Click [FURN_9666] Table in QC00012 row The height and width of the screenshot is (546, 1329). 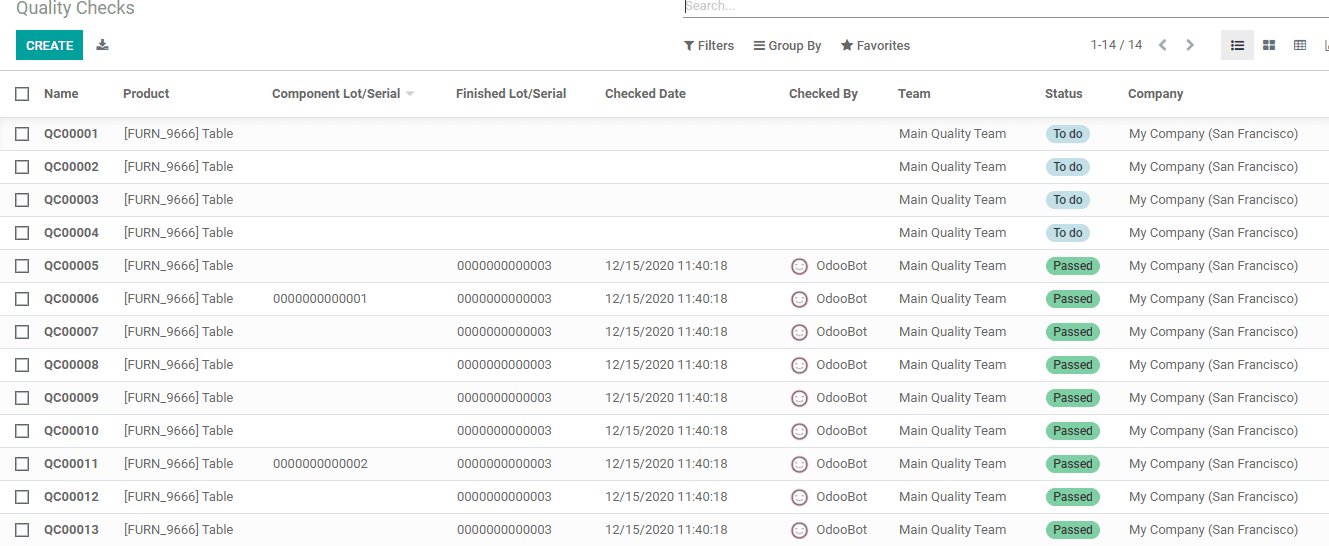pyautogui.click(x=178, y=497)
